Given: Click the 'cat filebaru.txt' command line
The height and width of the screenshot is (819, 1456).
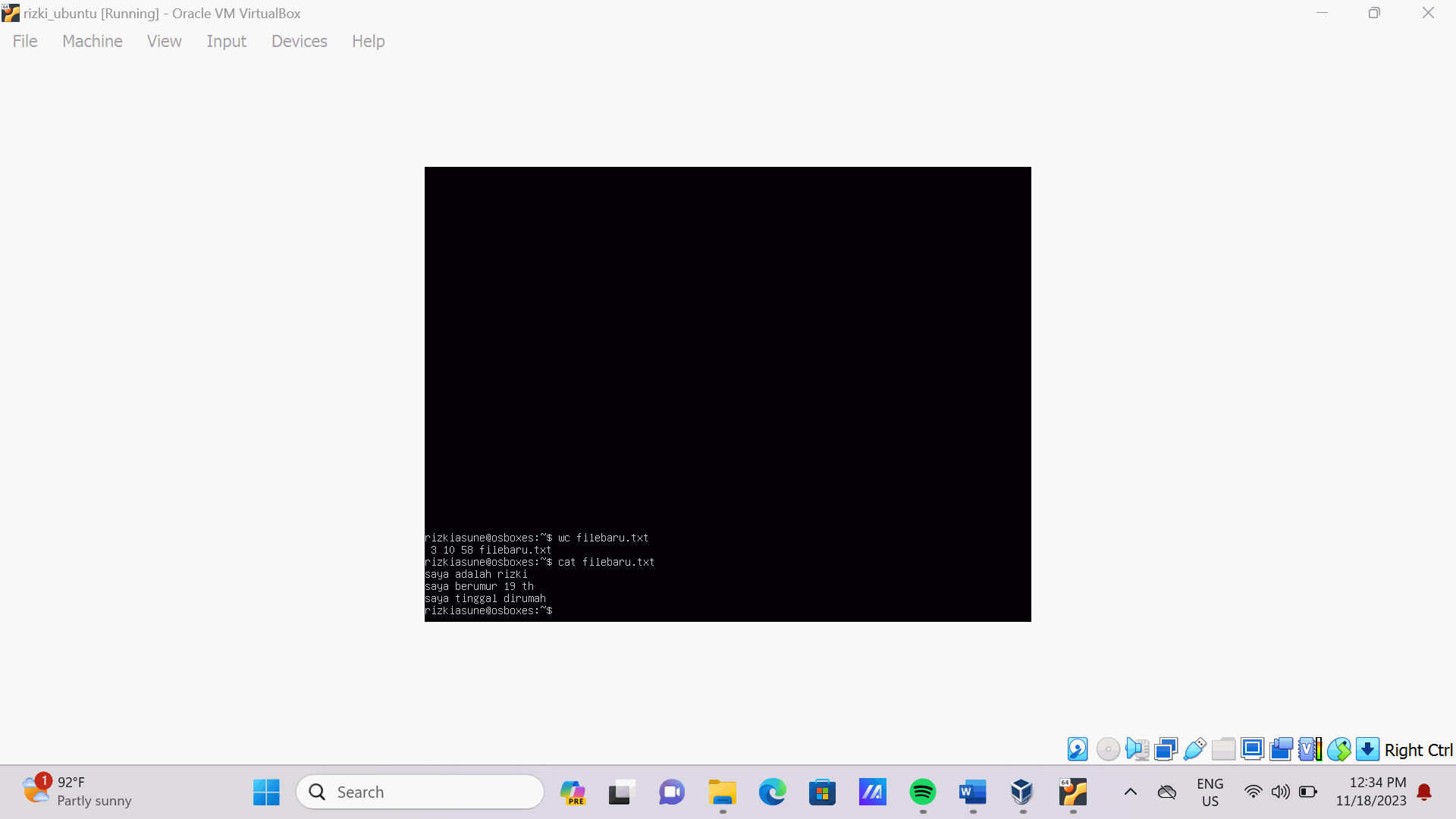Looking at the screenshot, I should [x=540, y=562].
